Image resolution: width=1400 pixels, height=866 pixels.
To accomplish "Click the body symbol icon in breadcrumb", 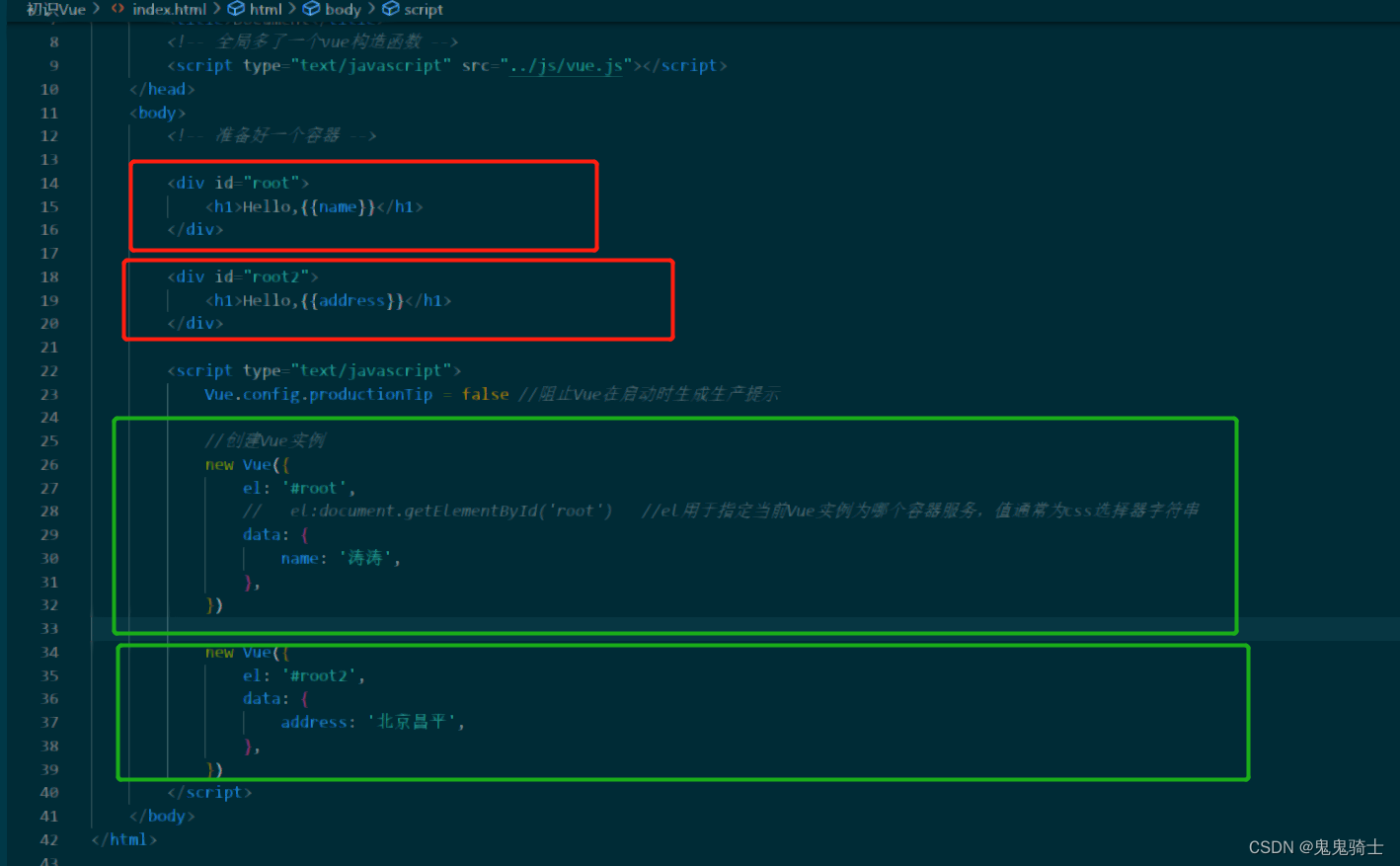I will [x=311, y=9].
